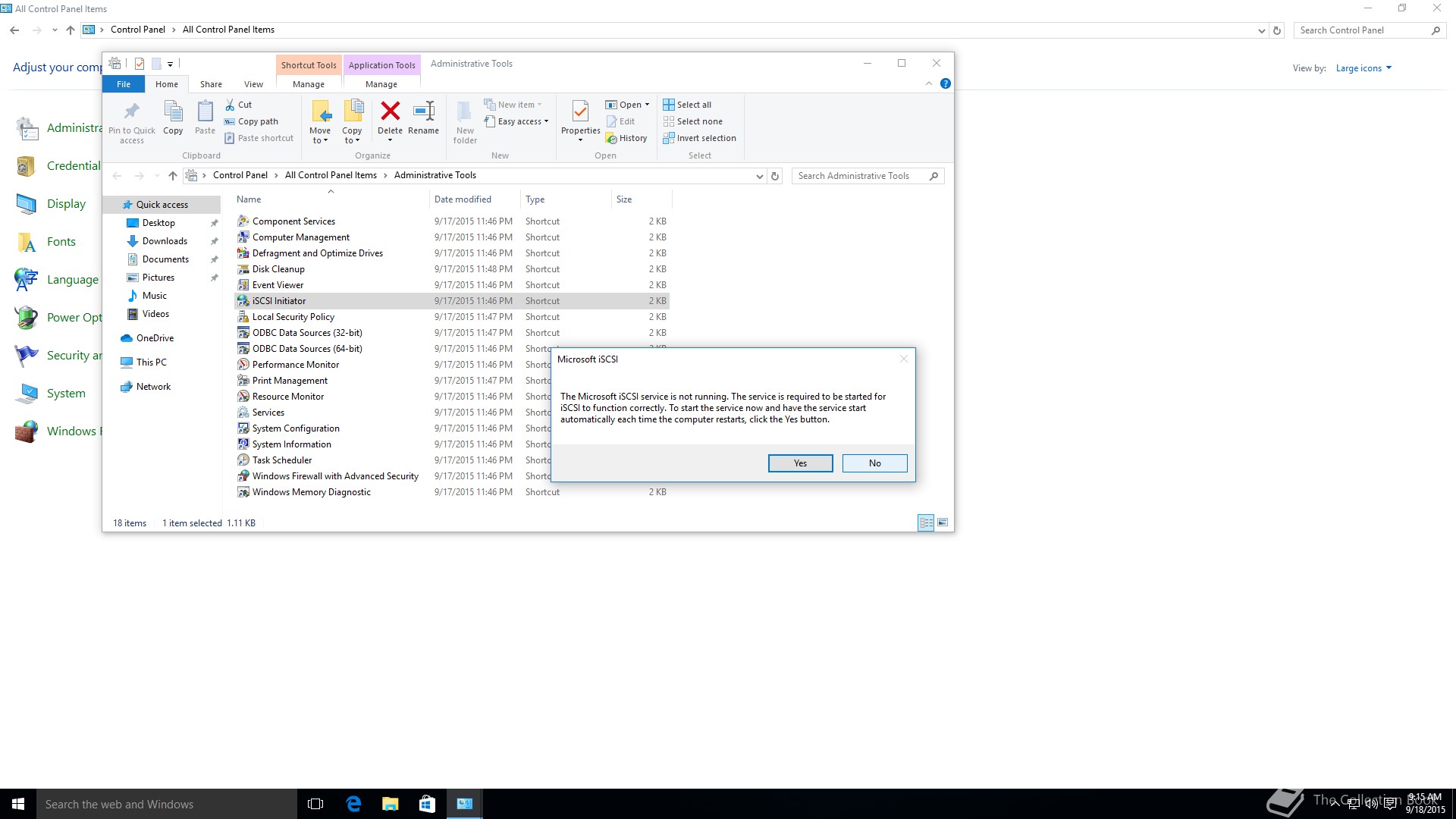
Task: Collapse the ribbon with the chevron
Action: (929, 83)
